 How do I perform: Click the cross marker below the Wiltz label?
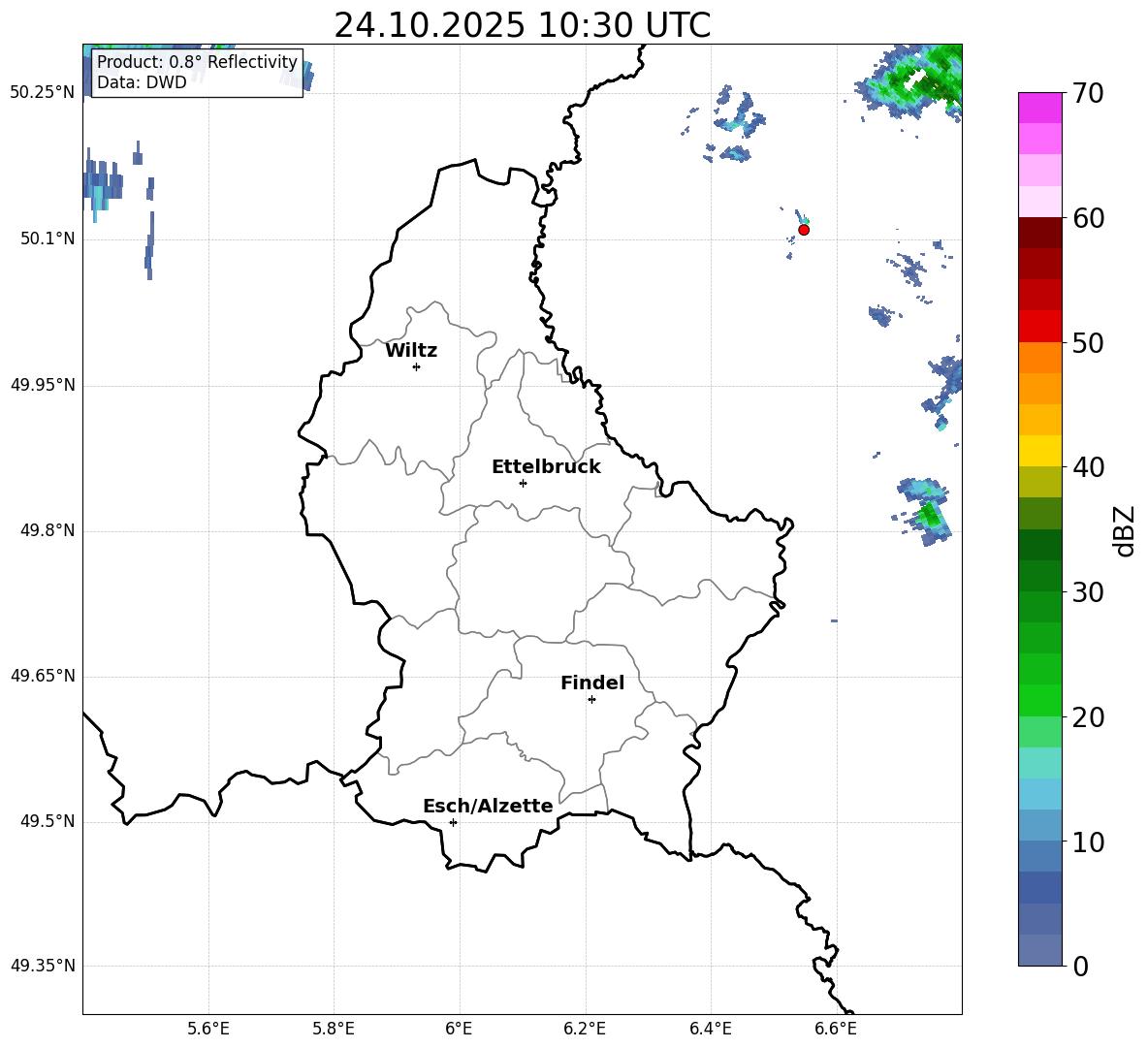pos(416,366)
